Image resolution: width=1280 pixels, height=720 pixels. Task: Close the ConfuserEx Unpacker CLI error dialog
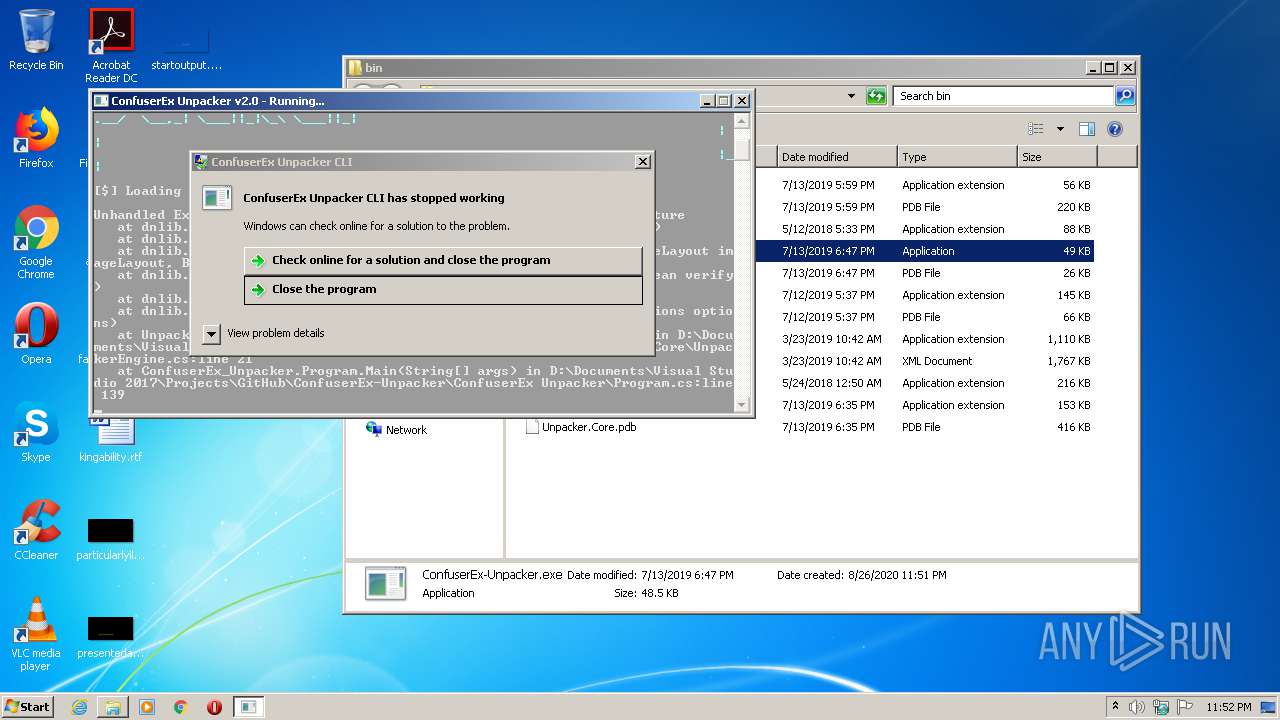tap(643, 161)
